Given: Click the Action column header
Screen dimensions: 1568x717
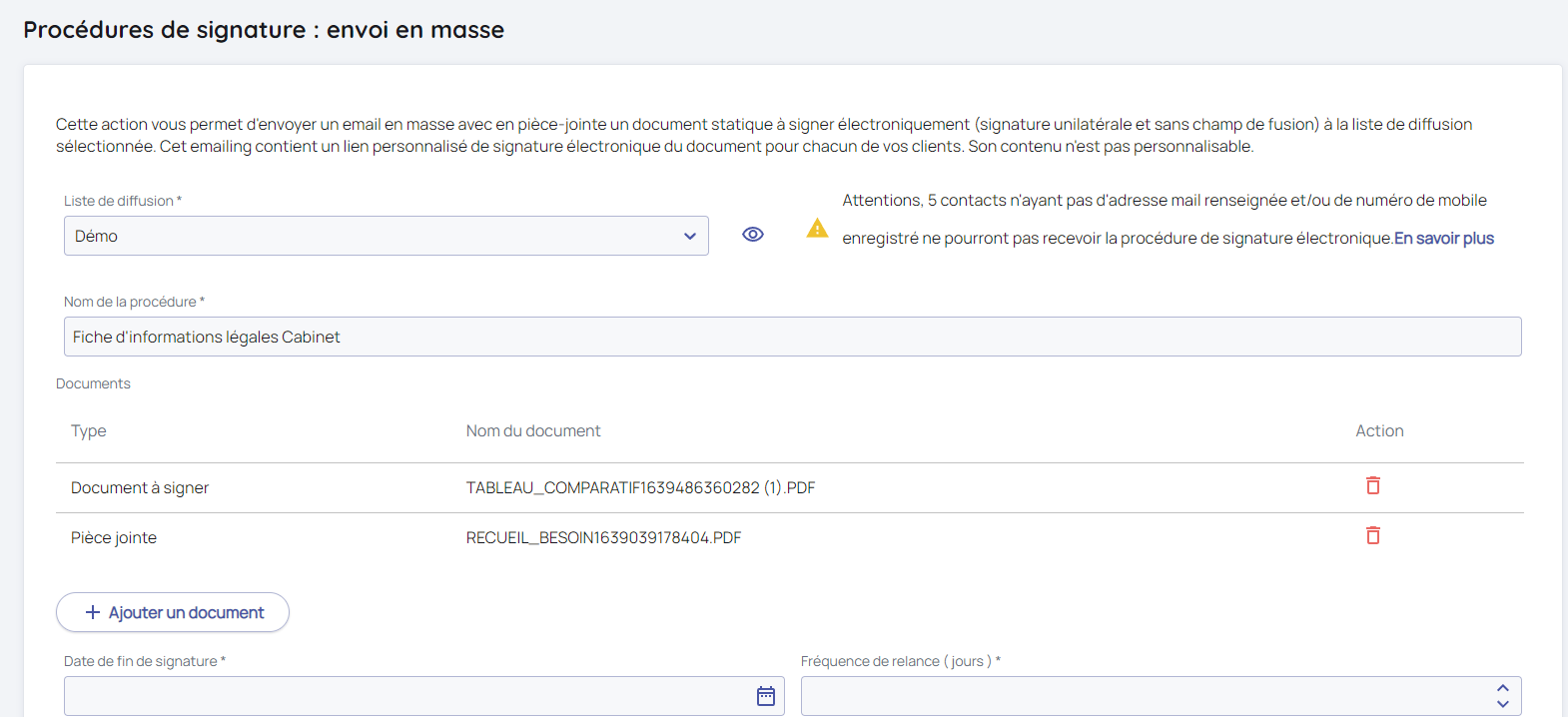Looking at the screenshot, I should click(x=1379, y=430).
